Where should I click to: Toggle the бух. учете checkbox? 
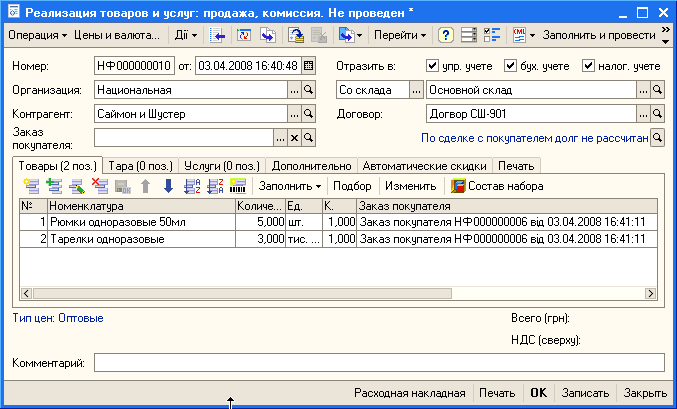(510, 66)
